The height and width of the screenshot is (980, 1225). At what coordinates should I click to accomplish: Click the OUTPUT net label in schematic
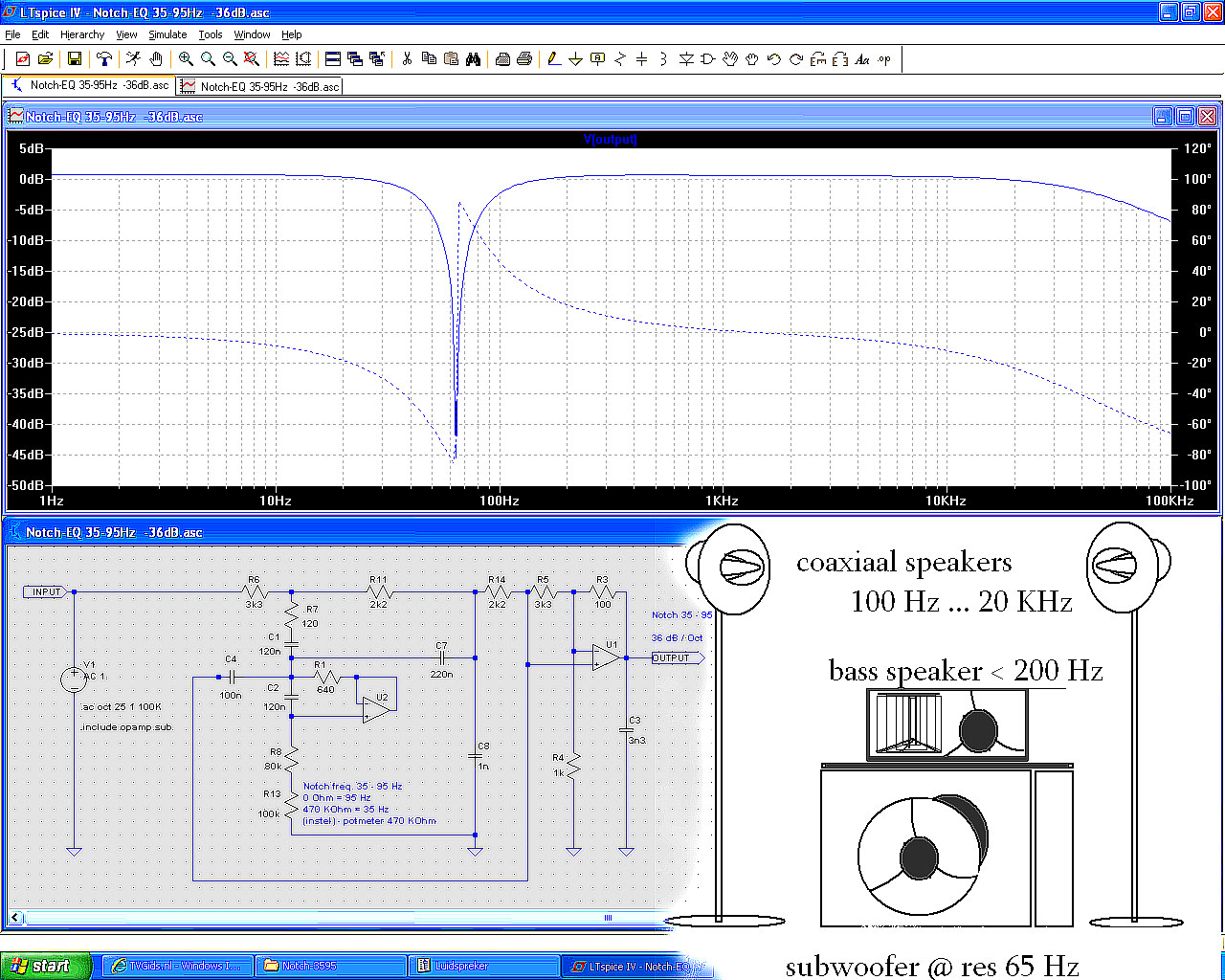pyautogui.click(x=677, y=658)
